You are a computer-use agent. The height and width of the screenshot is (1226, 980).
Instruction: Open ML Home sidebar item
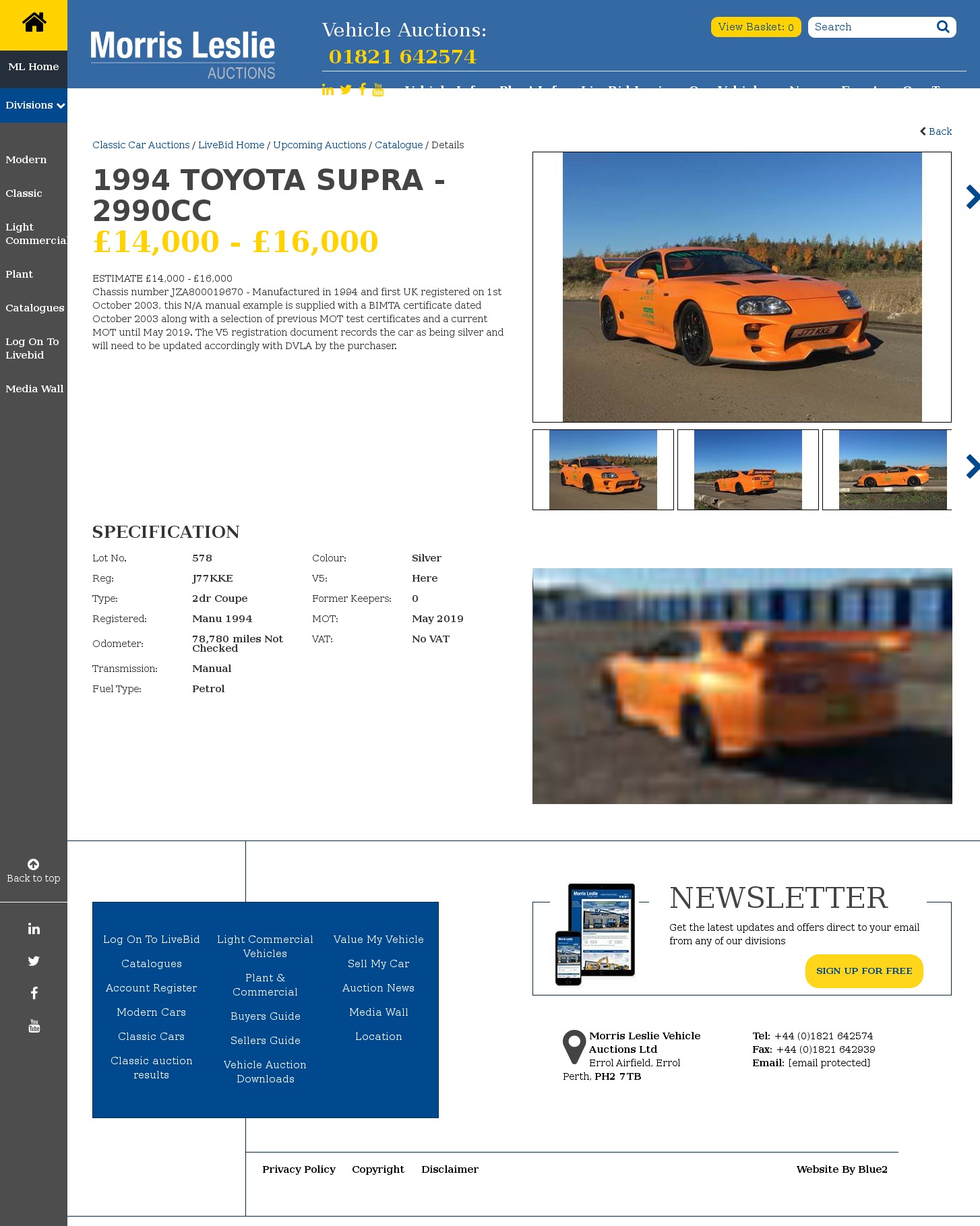(x=34, y=67)
